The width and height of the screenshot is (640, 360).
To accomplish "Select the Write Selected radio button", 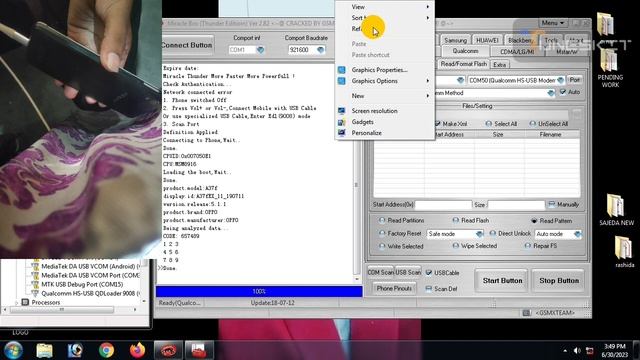I will point(382,246).
